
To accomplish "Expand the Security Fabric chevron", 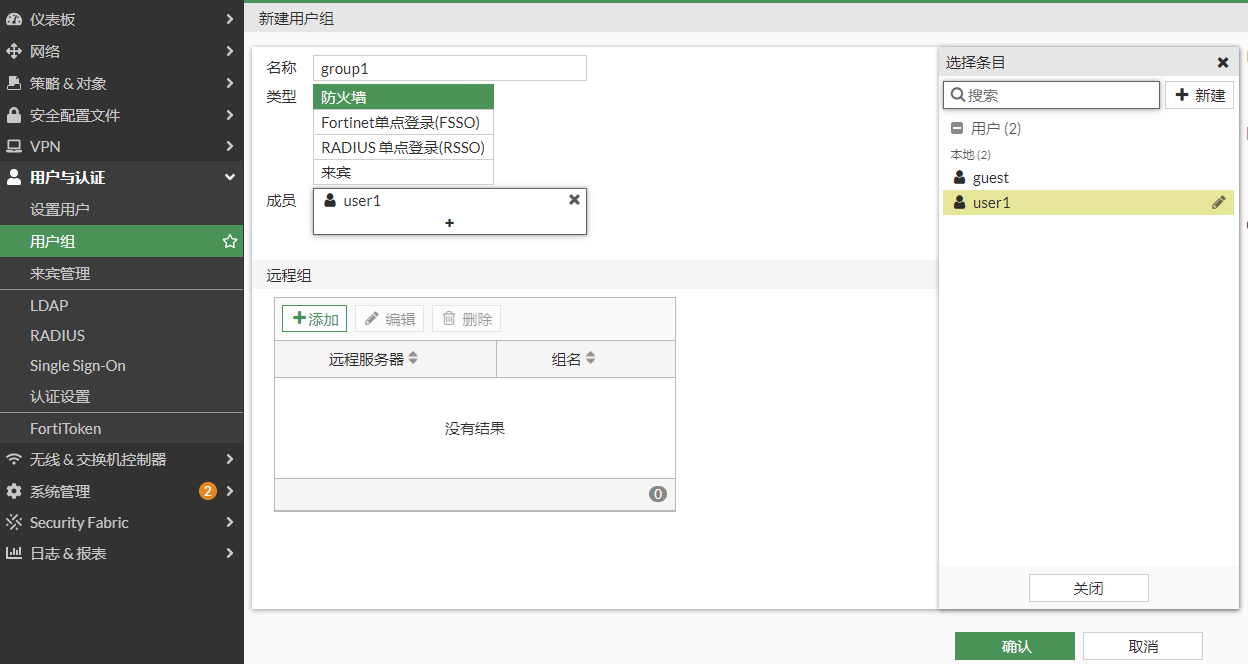I will coord(230,522).
